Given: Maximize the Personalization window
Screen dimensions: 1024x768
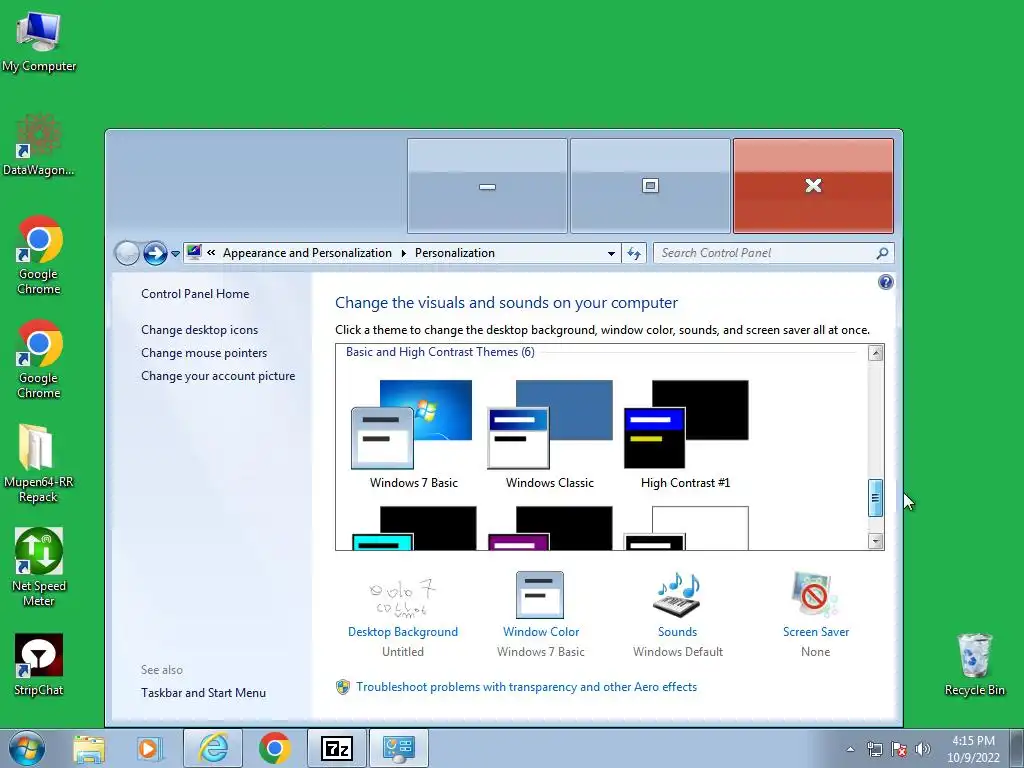Looking at the screenshot, I should tap(650, 186).
